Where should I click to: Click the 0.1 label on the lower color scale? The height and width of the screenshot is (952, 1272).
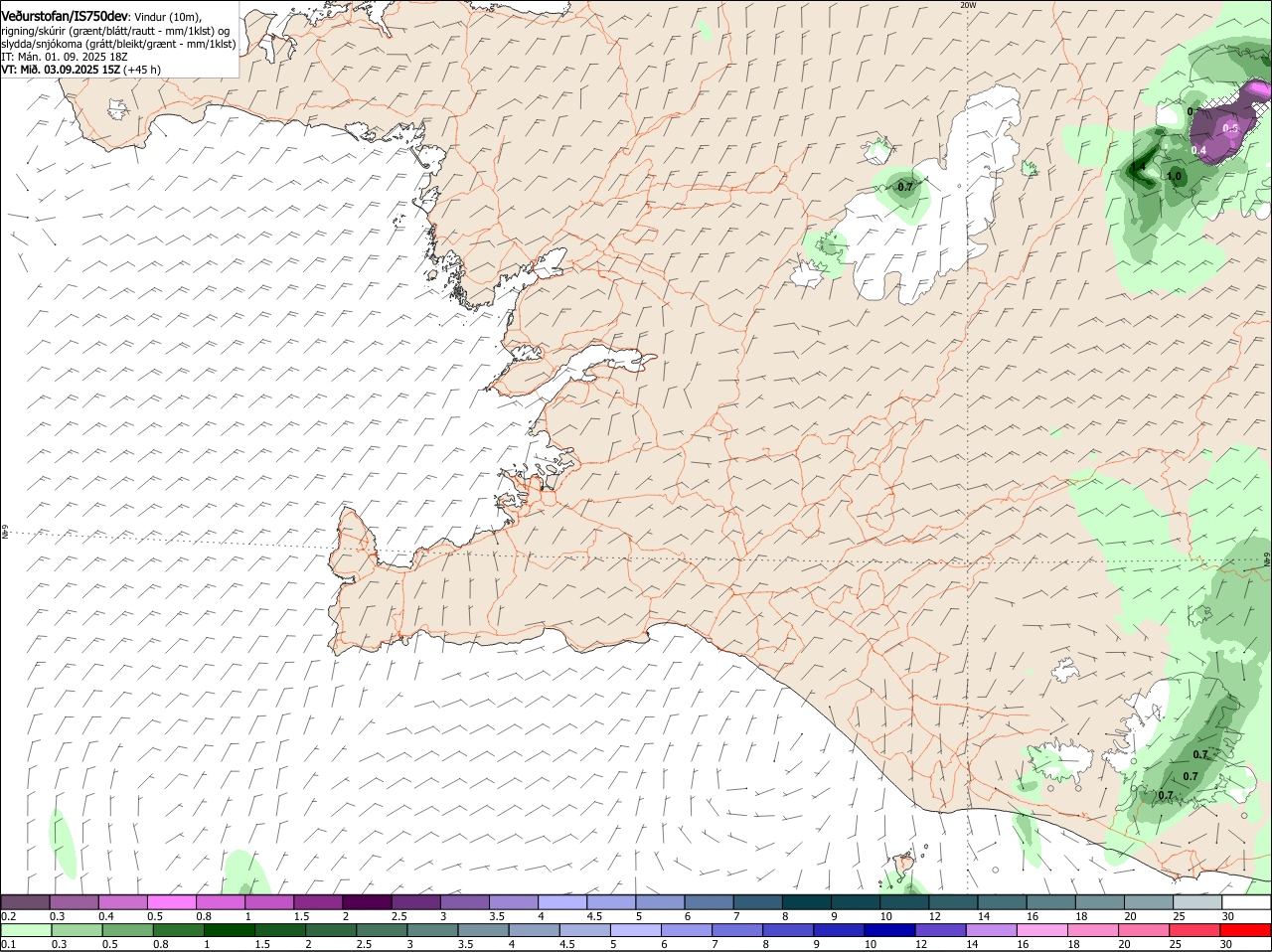point(8,944)
